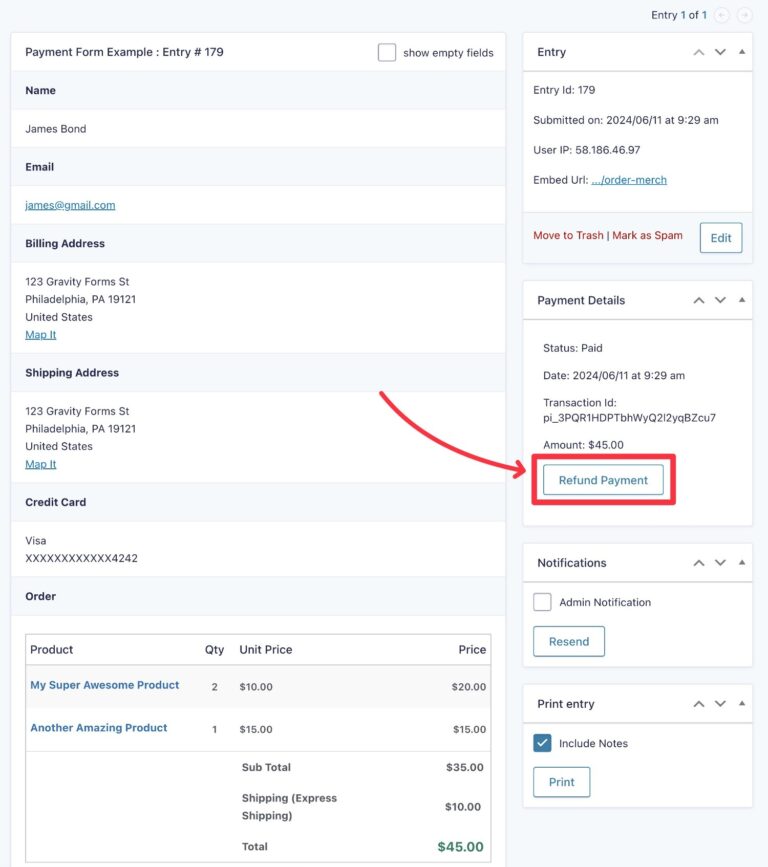768x867 pixels.
Task: Open the Map It link under Billing Address
Action: coord(40,334)
